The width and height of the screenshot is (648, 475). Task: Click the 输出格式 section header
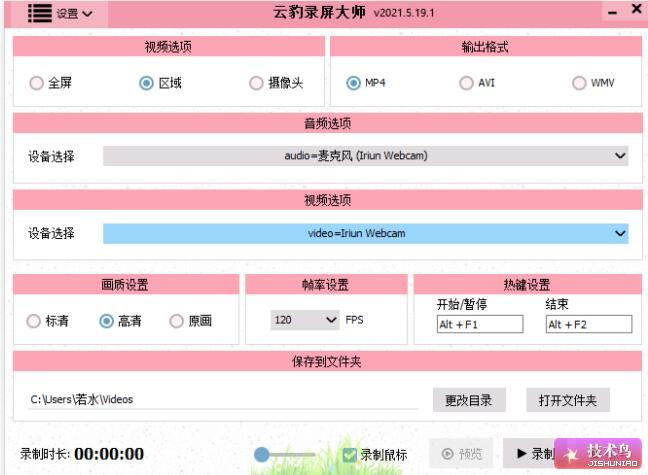[485, 47]
